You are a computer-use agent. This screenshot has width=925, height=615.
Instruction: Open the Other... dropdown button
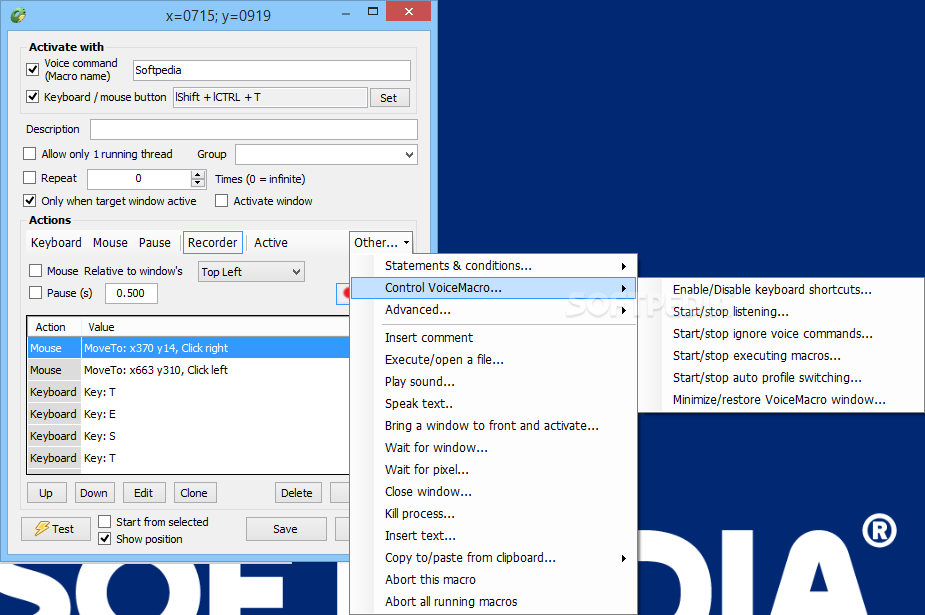tap(381, 242)
